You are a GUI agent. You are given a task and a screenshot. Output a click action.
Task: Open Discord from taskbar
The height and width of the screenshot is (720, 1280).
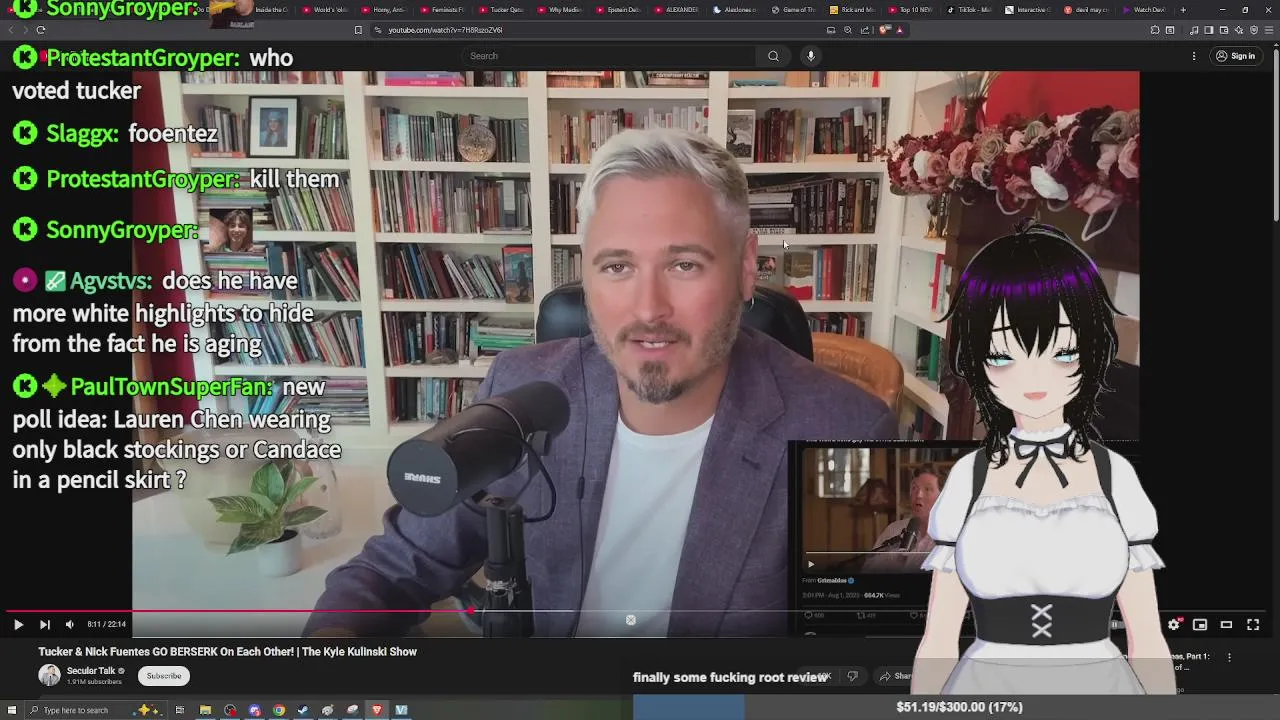pos(255,710)
